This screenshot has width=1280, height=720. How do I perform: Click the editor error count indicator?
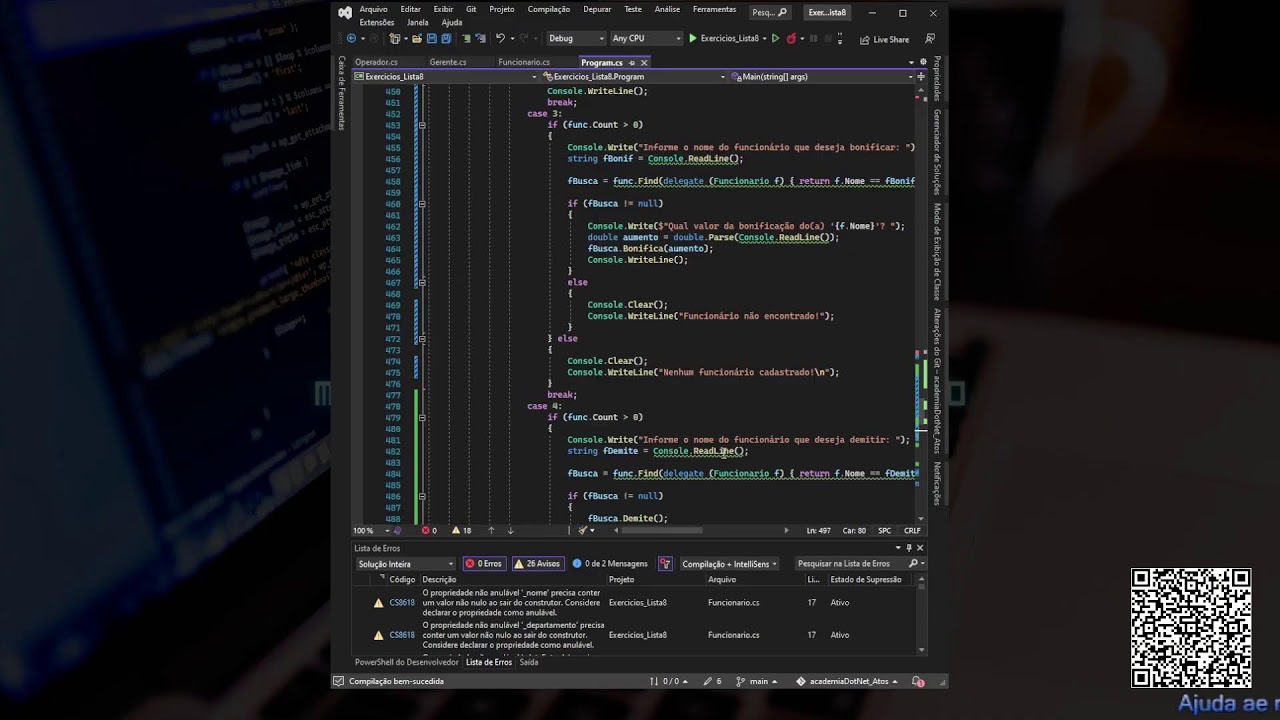(429, 530)
